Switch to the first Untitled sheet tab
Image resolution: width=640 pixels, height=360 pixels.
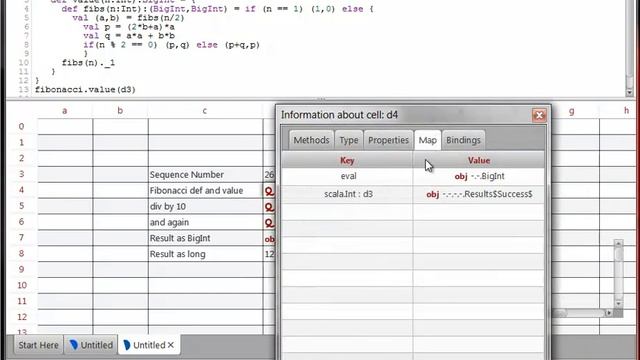(91, 345)
